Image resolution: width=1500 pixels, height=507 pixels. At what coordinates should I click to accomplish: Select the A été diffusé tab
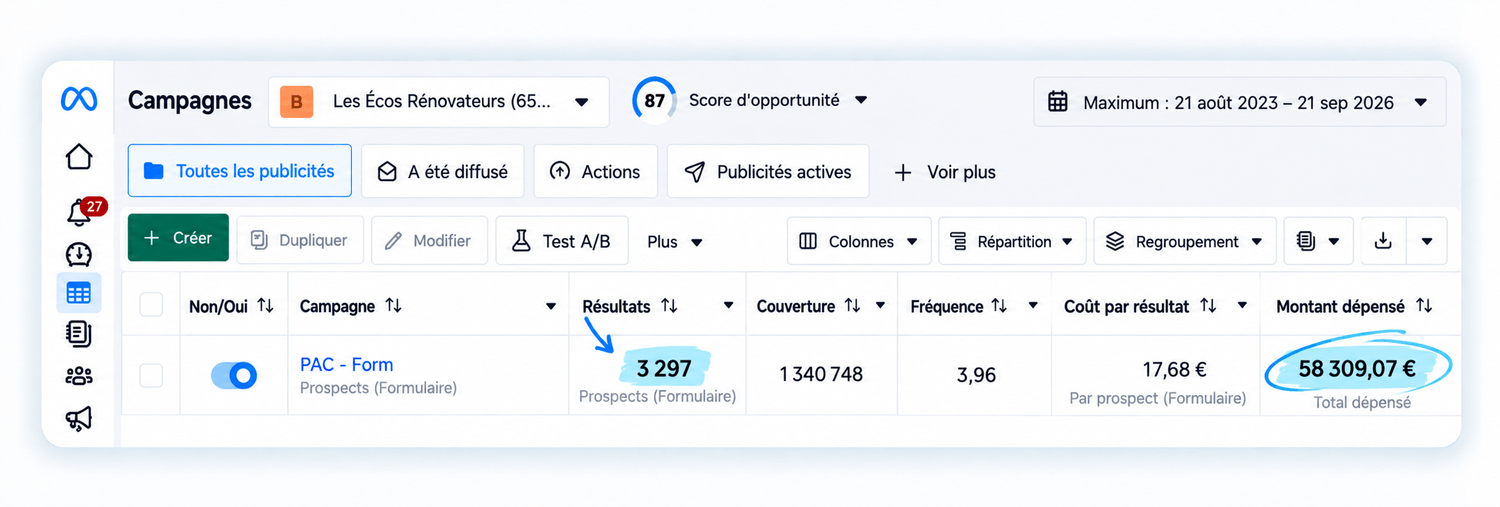point(442,172)
